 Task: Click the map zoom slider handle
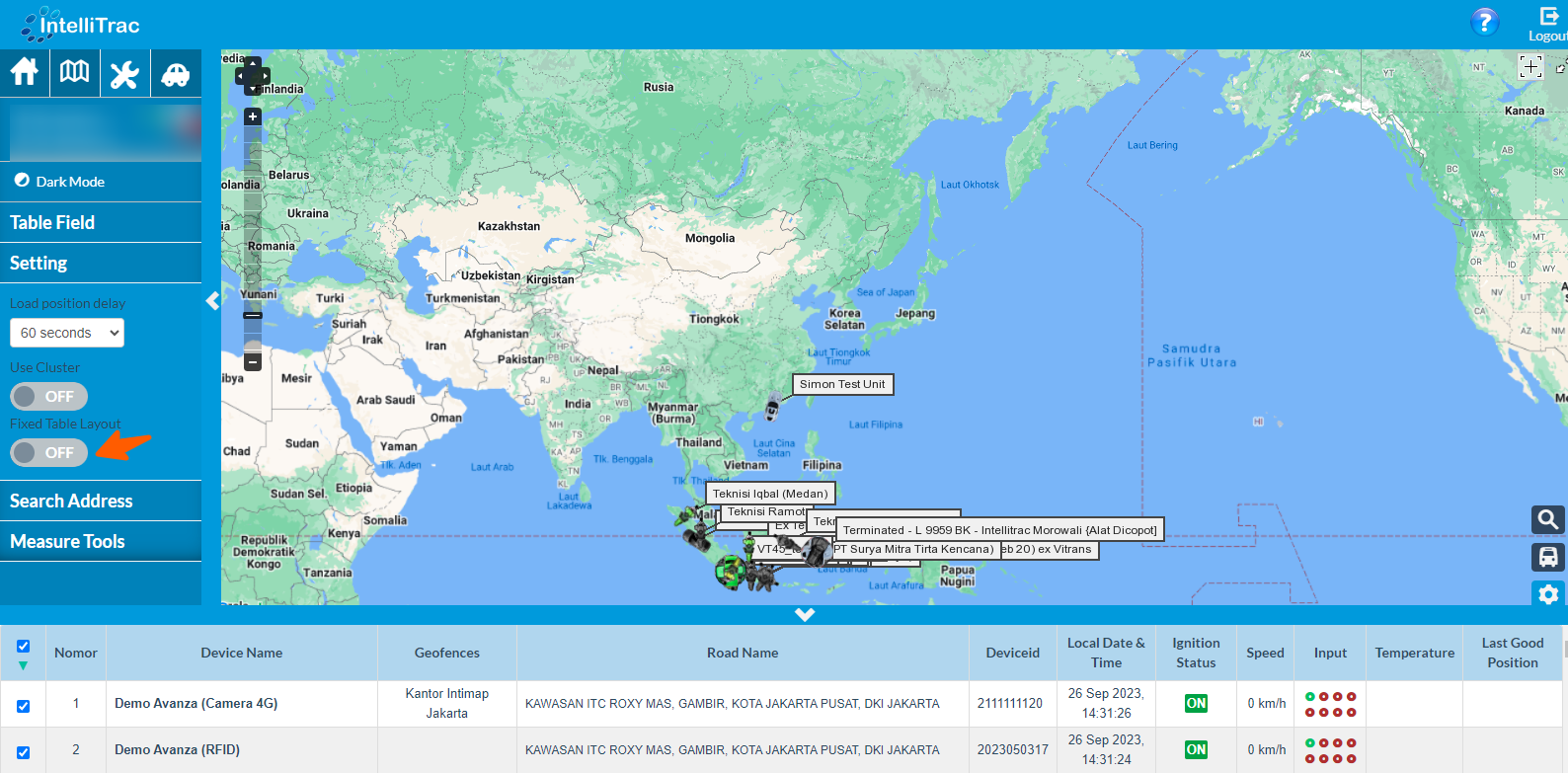pyautogui.click(x=253, y=316)
